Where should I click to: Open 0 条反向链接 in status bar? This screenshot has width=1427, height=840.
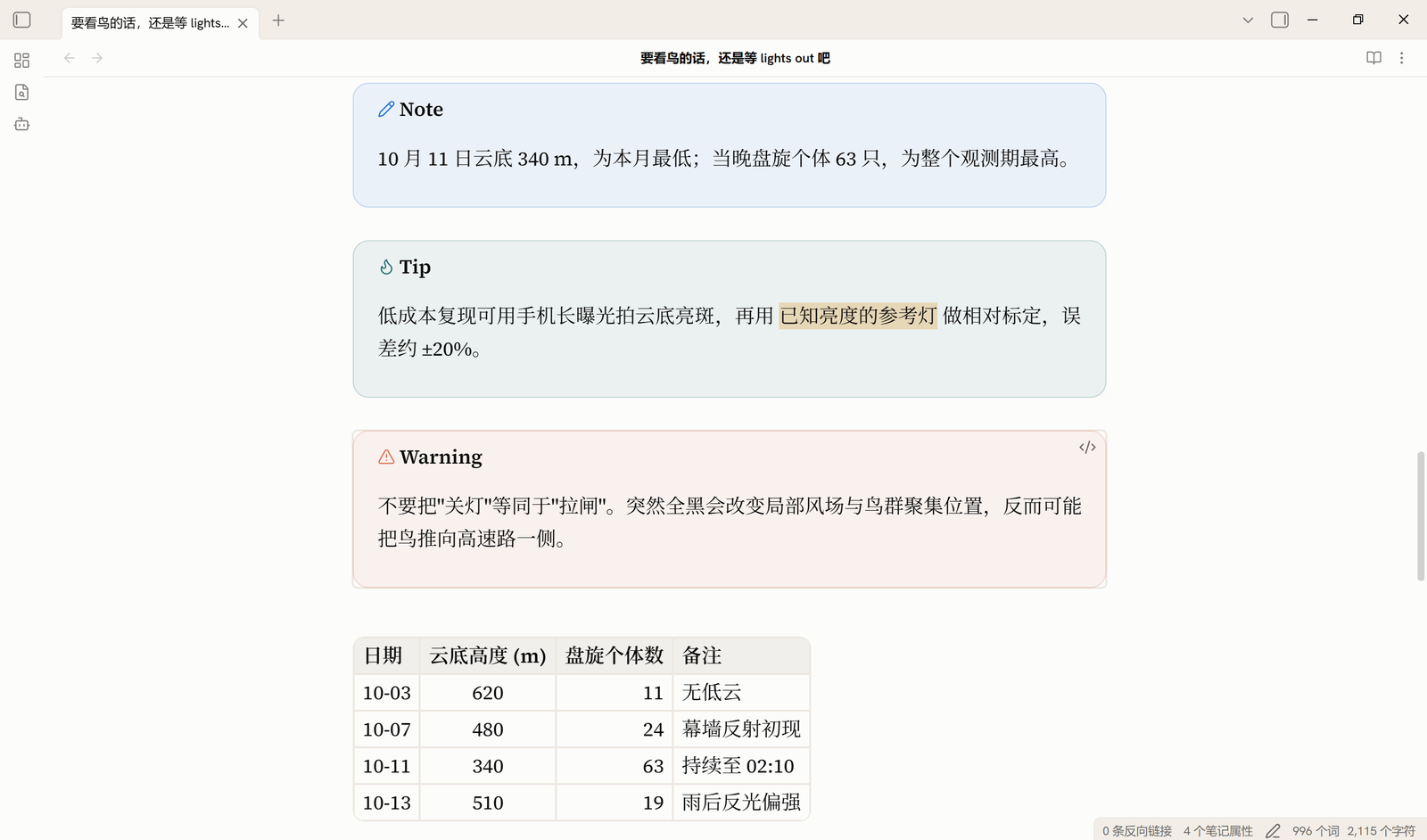(1137, 831)
